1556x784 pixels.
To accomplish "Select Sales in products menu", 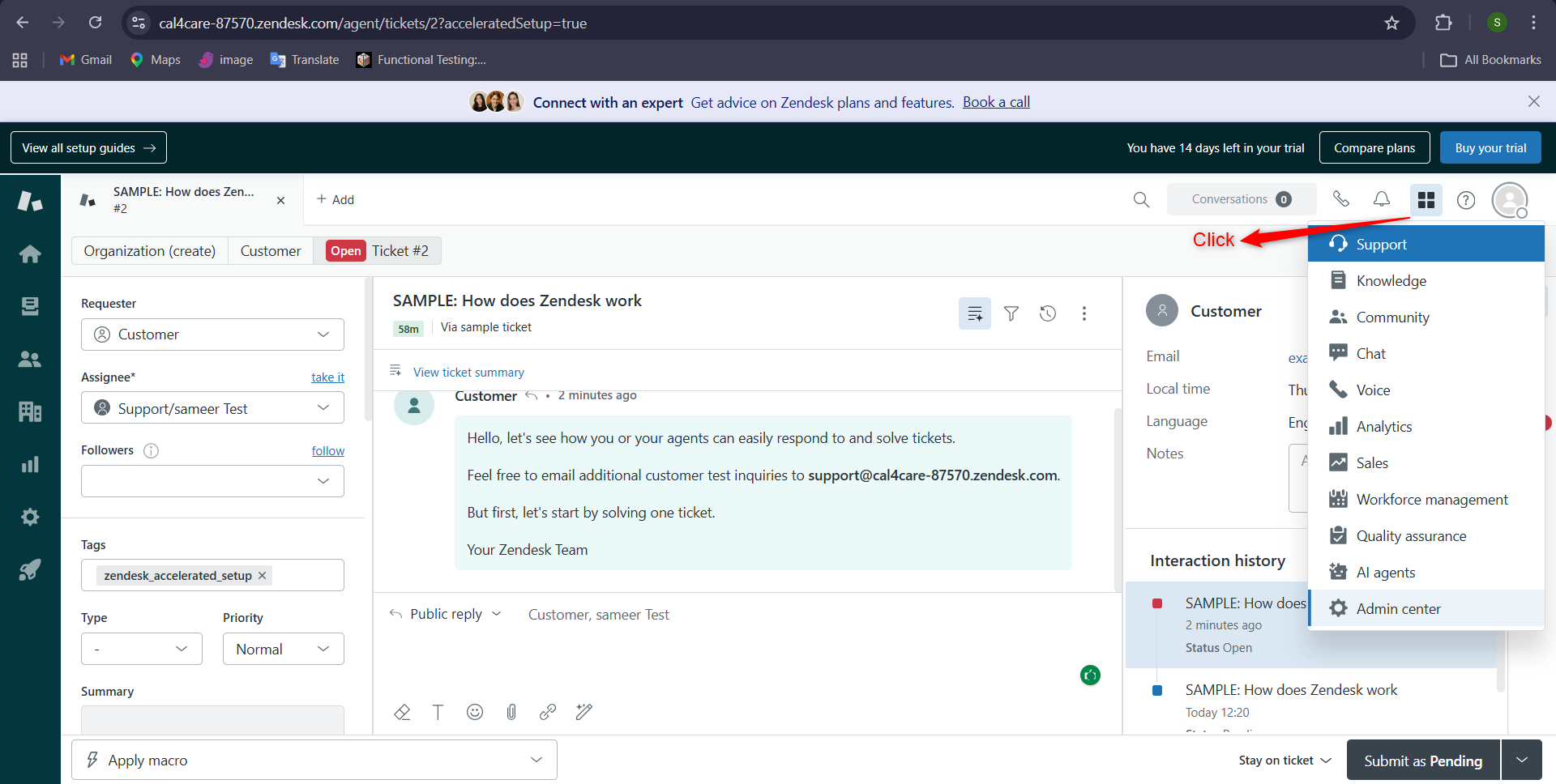I will pyautogui.click(x=1426, y=462).
